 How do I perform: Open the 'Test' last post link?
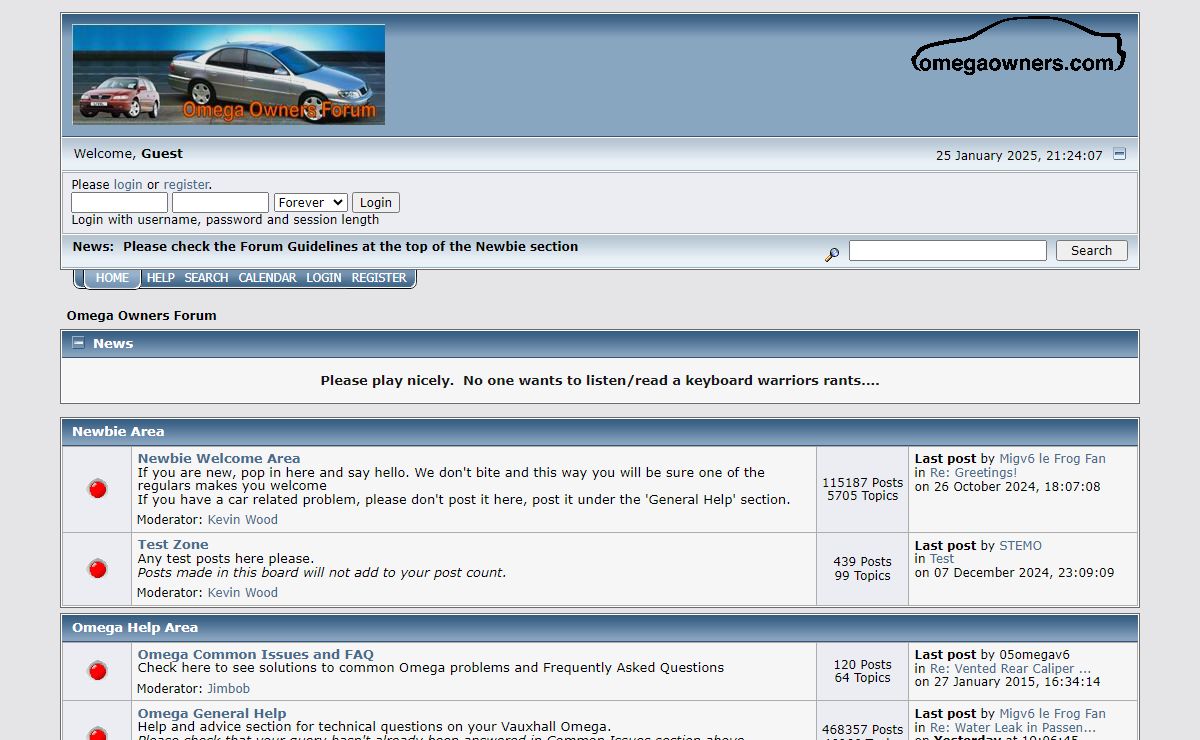pos(942,560)
